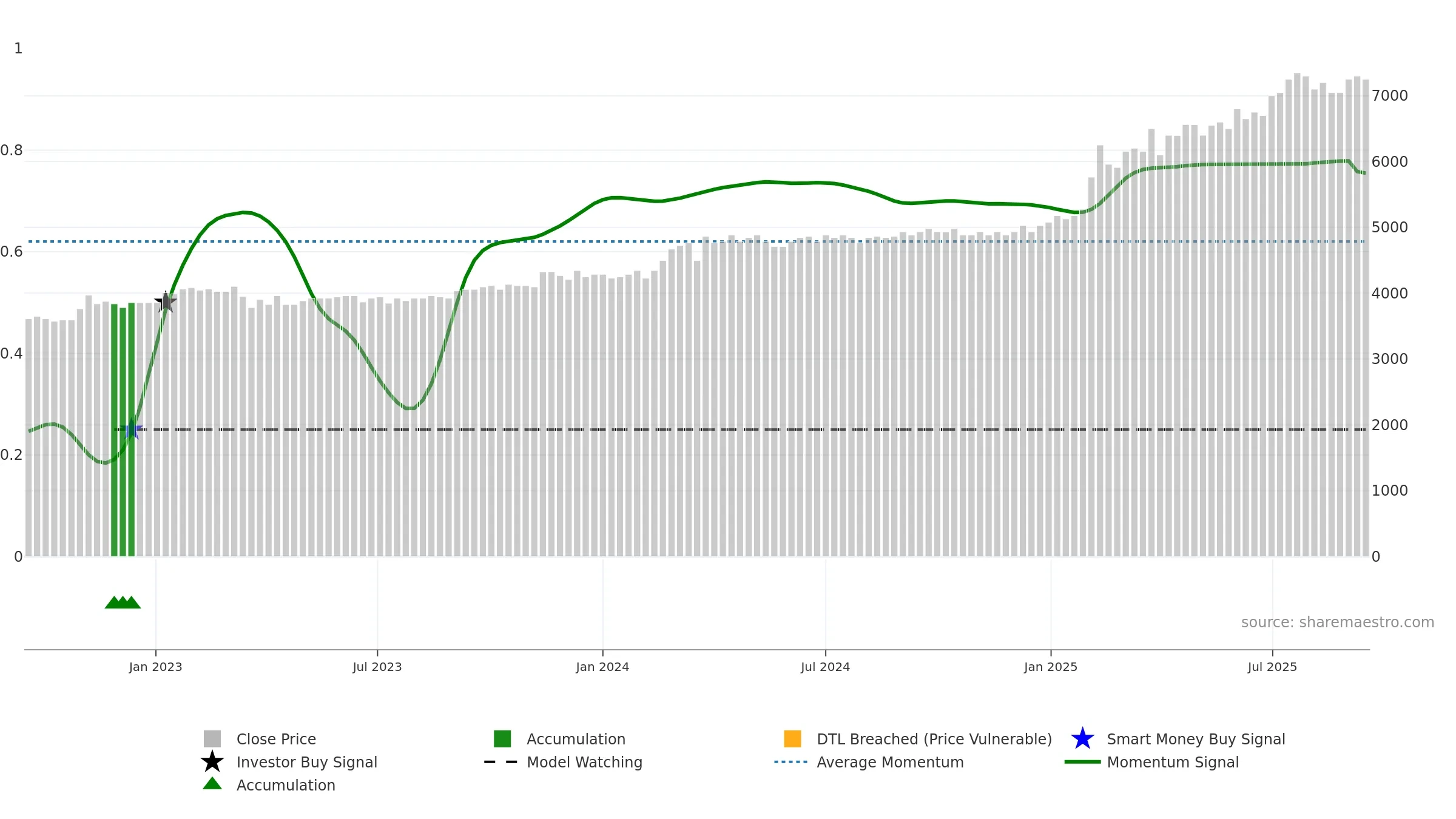Click the 5000 price axis label

point(1390,227)
